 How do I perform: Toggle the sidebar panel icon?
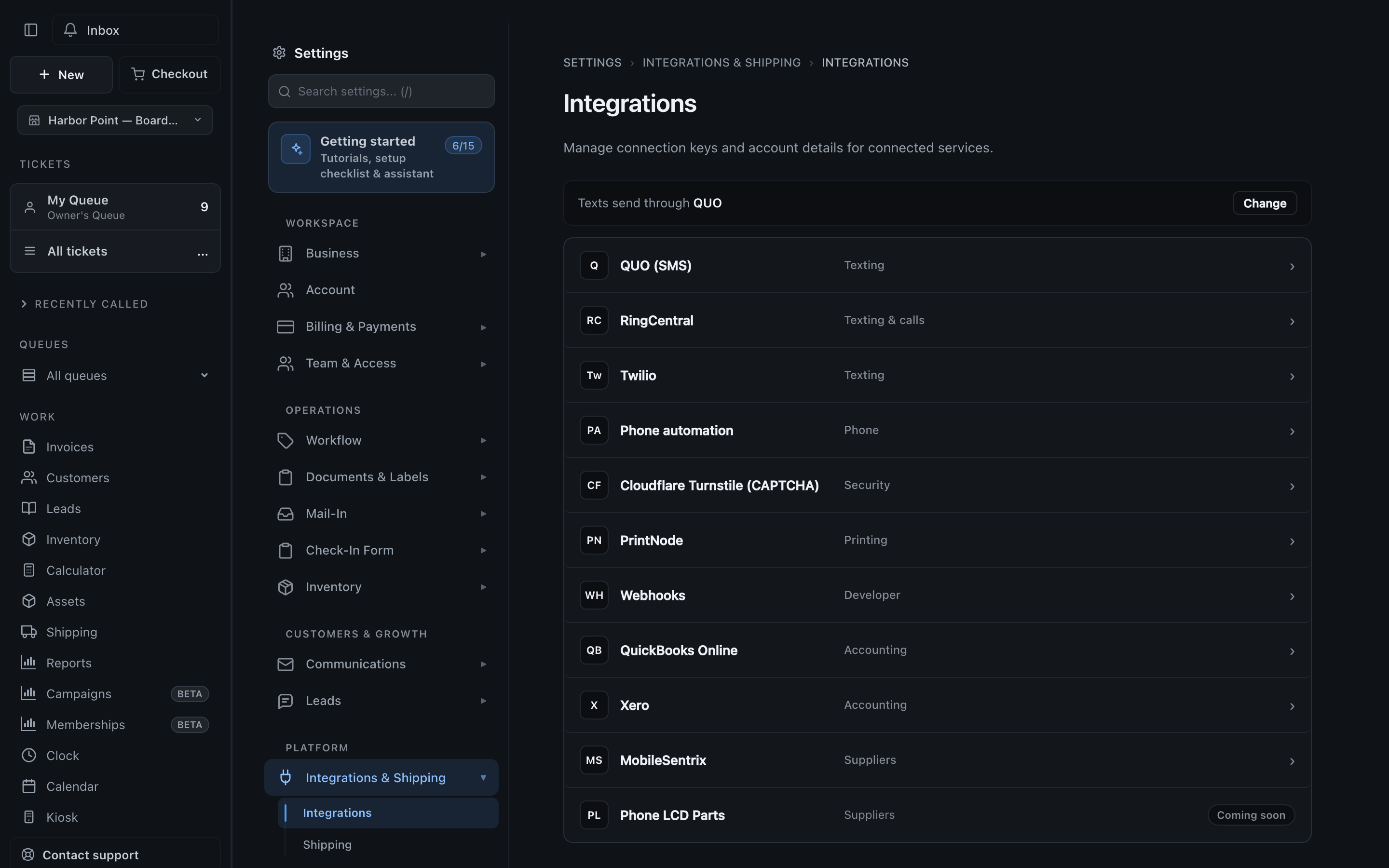pyautogui.click(x=31, y=30)
